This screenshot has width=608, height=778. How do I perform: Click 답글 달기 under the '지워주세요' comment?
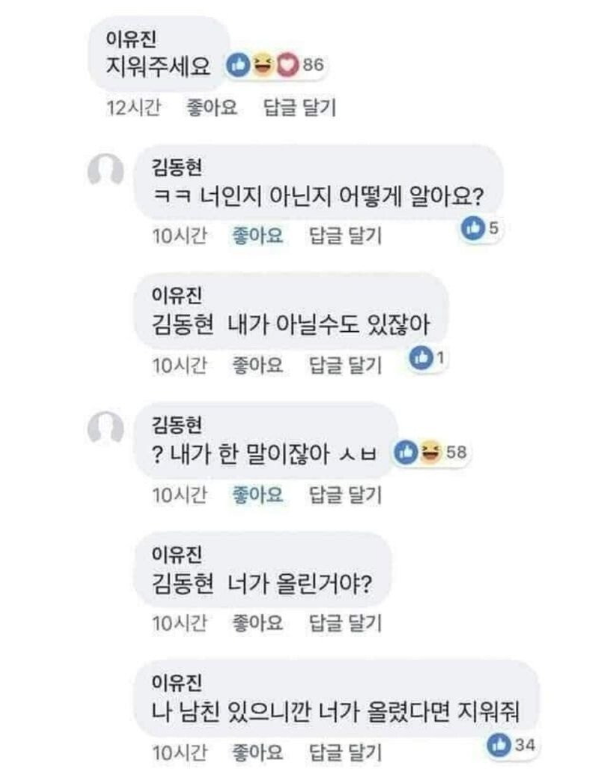(x=299, y=108)
